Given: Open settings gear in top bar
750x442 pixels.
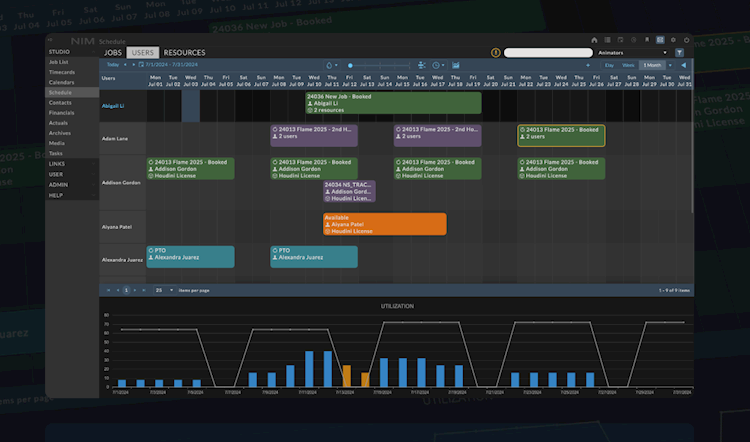Looking at the screenshot, I should pos(673,40).
